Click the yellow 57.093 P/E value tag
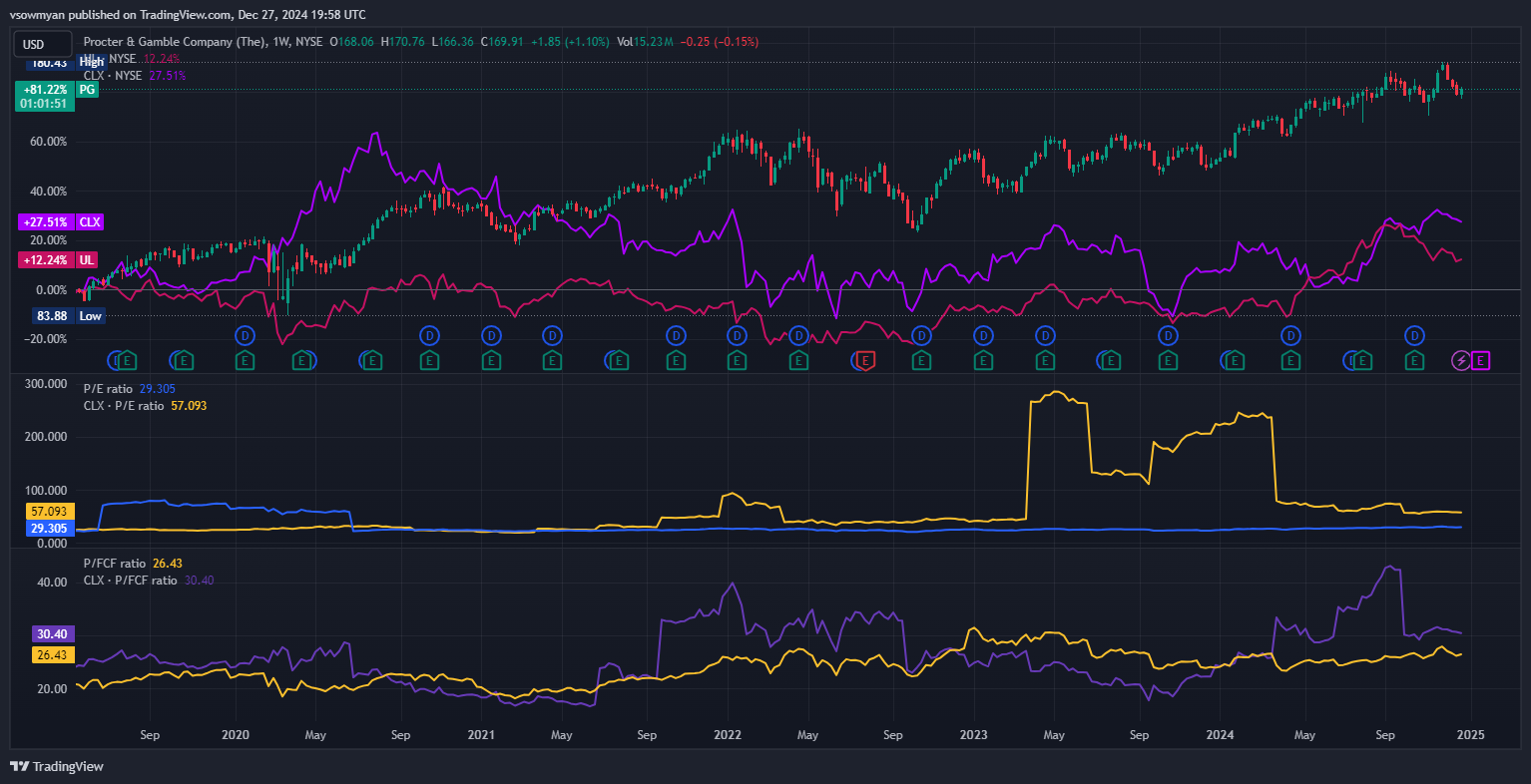This screenshot has width=1531, height=784. [x=50, y=512]
